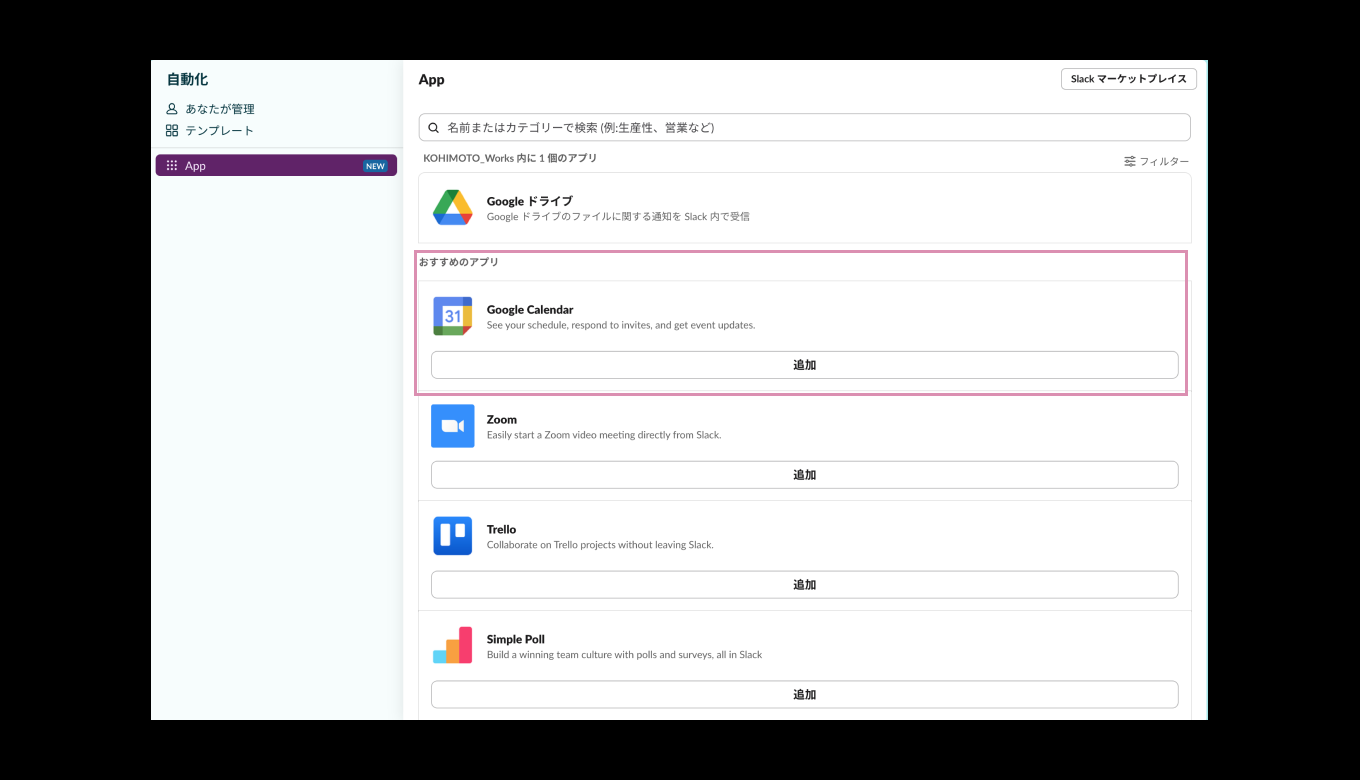Add Google Calendar with its 追加 button
This screenshot has width=1360, height=780.
[804, 365]
